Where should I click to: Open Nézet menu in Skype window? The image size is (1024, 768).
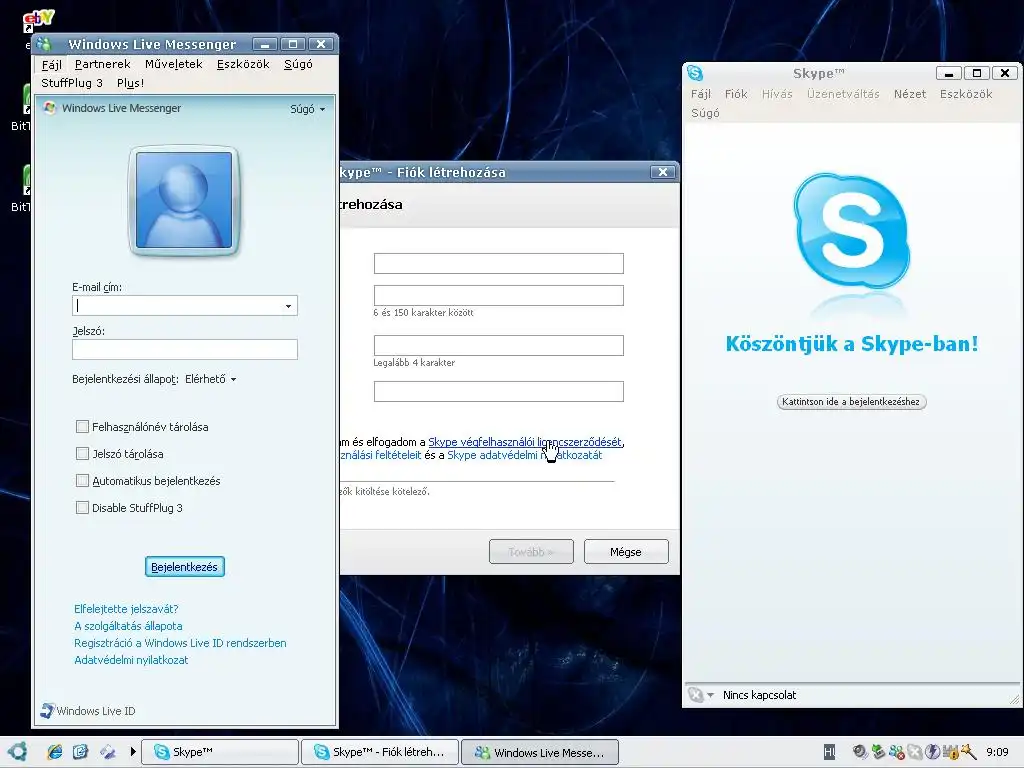click(x=910, y=94)
